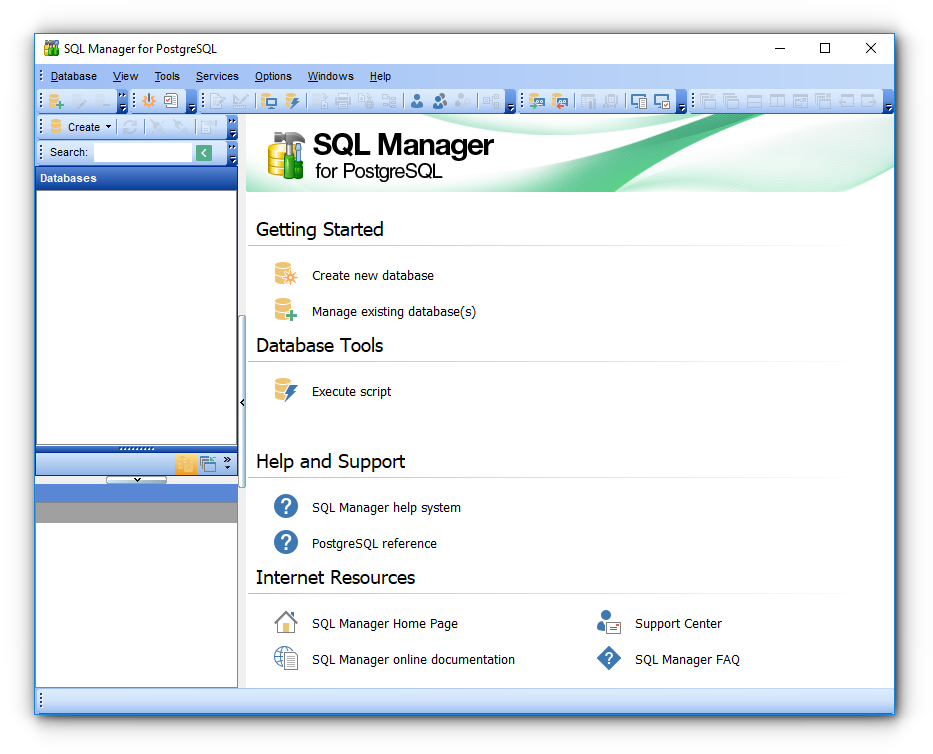Open the SQL Manager help system link
Screen dimensions: 933x754
[386, 508]
